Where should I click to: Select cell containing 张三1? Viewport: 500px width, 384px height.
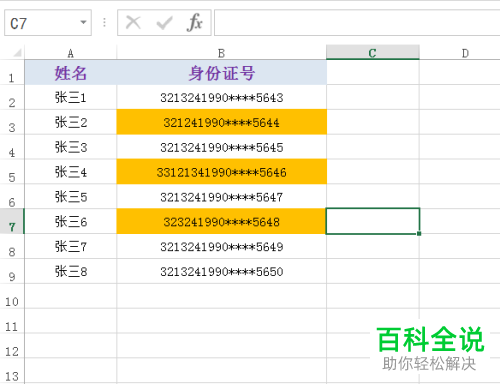(71, 97)
